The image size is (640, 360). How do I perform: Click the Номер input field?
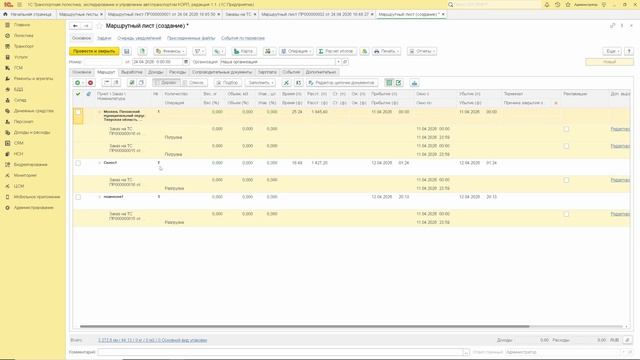pyautogui.click(x=102, y=62)
